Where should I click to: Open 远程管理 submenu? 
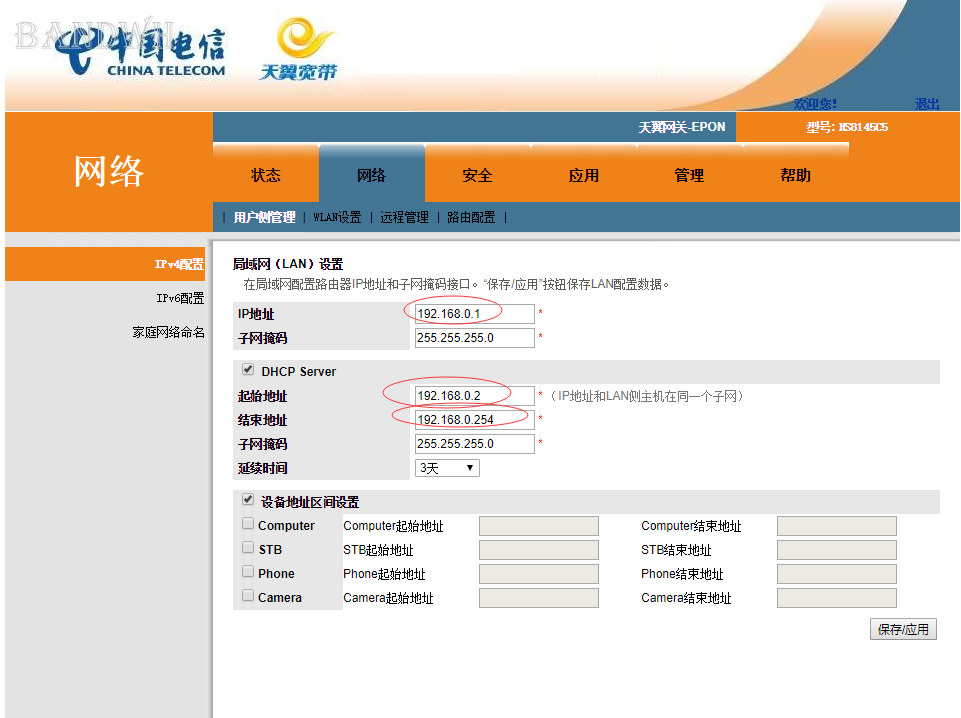pyautogui.click(x=405, y=217)
